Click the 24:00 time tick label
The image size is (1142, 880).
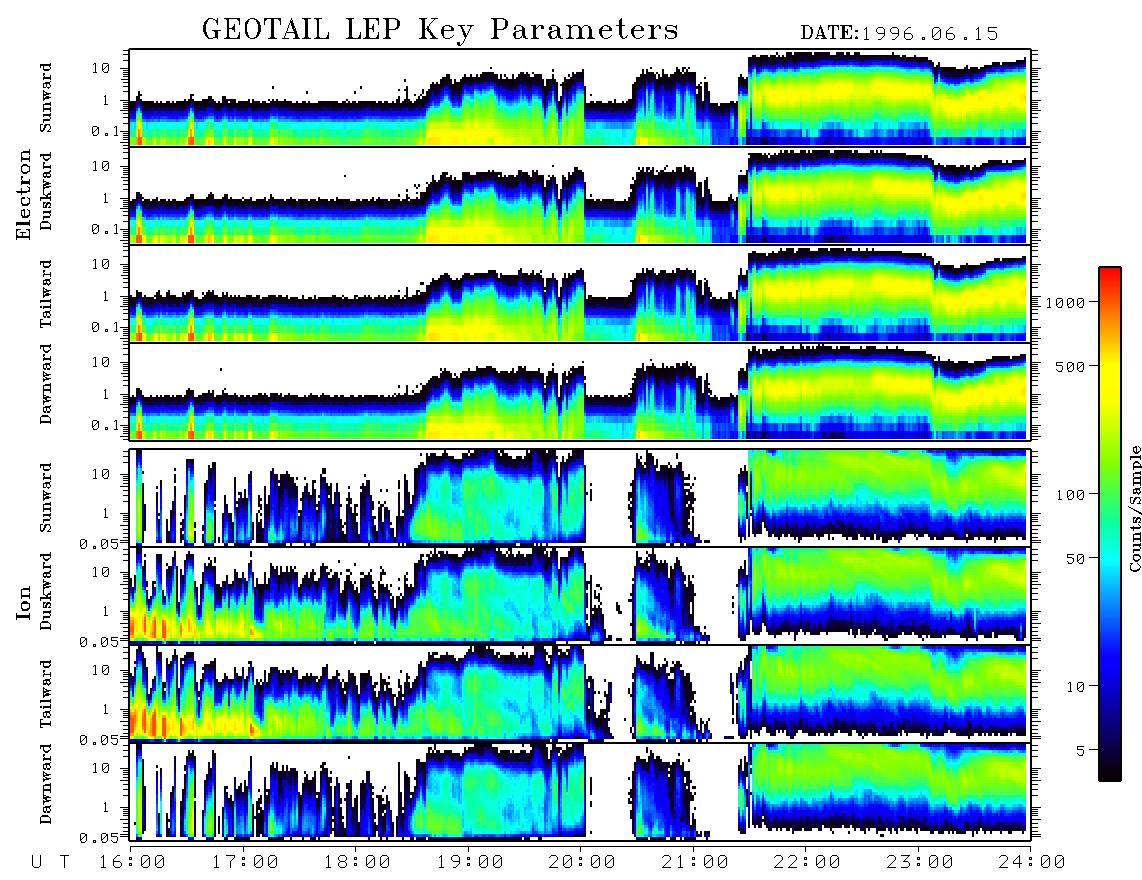(x=1032, y=863)
